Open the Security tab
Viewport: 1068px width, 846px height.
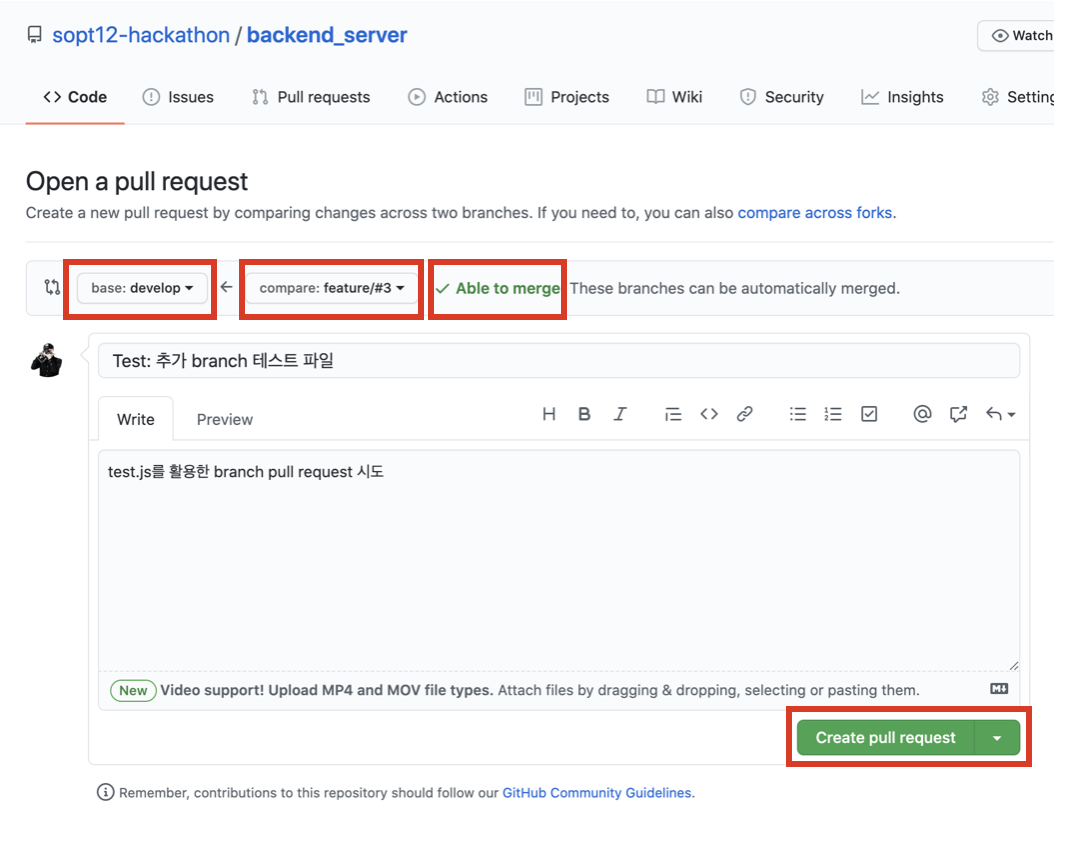[781, 97]
